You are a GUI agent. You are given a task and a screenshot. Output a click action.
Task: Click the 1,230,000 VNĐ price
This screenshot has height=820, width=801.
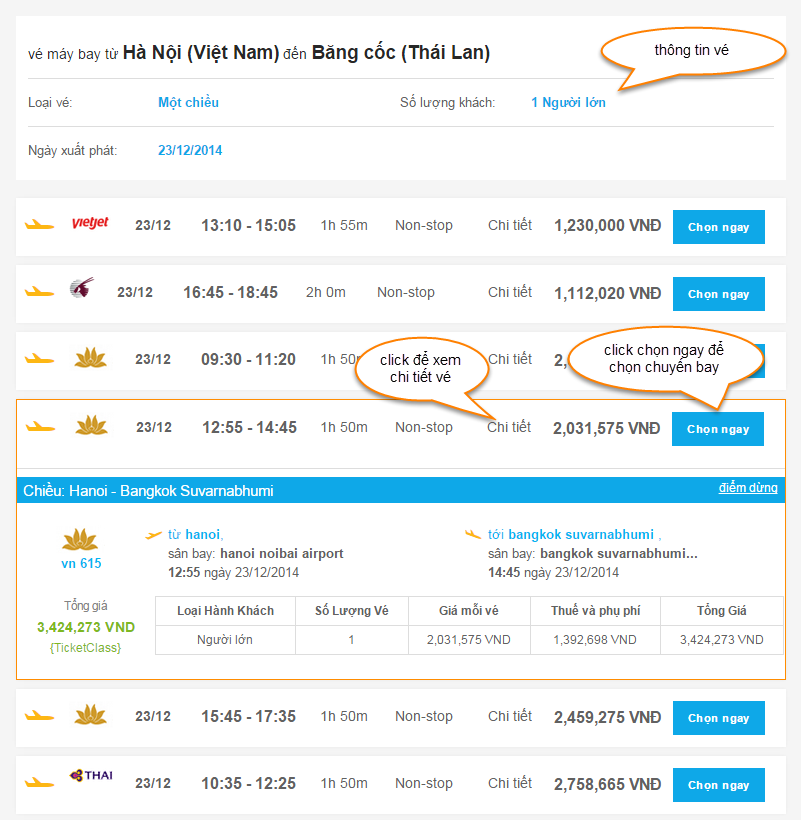click(608, 225)
